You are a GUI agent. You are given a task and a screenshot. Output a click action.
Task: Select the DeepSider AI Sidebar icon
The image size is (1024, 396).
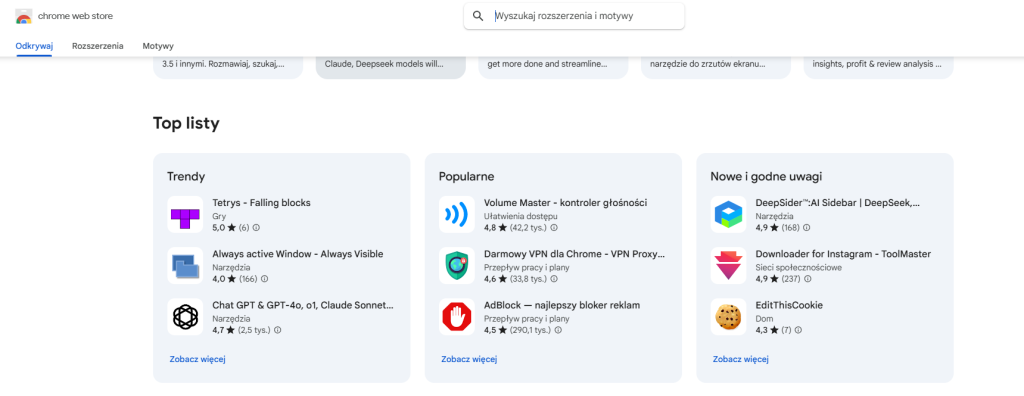click(x=728, y=214)
